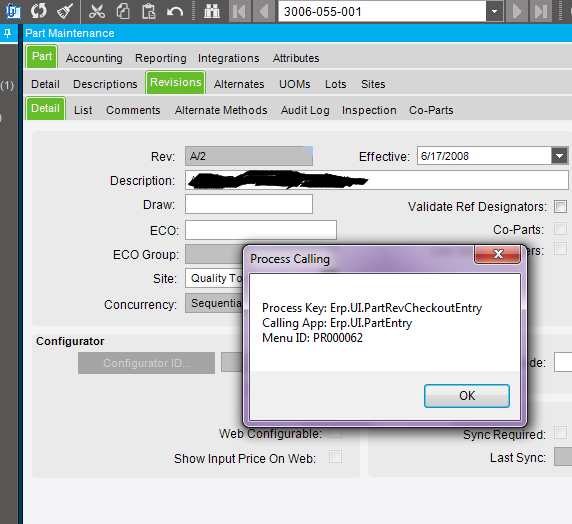Close the Process Calling dialog
572x524 pixels.
click(497, 254)
